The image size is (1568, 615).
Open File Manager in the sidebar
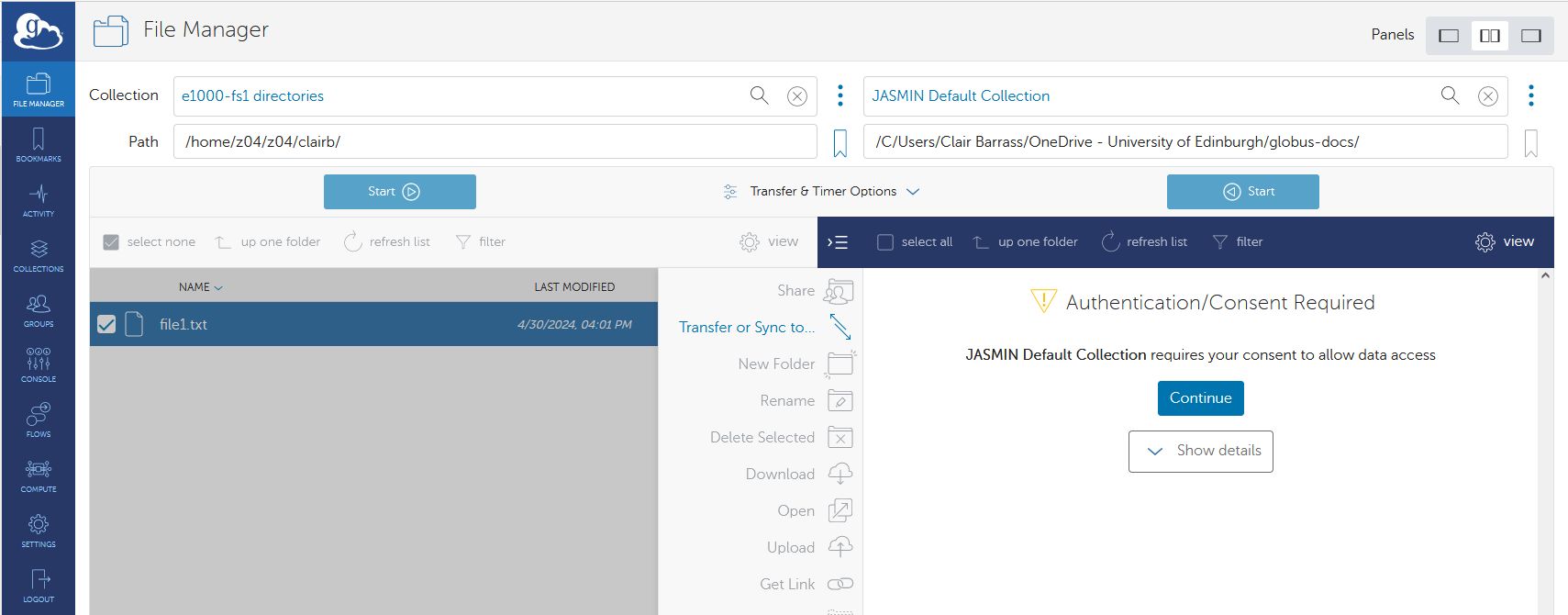click(39, 89)
